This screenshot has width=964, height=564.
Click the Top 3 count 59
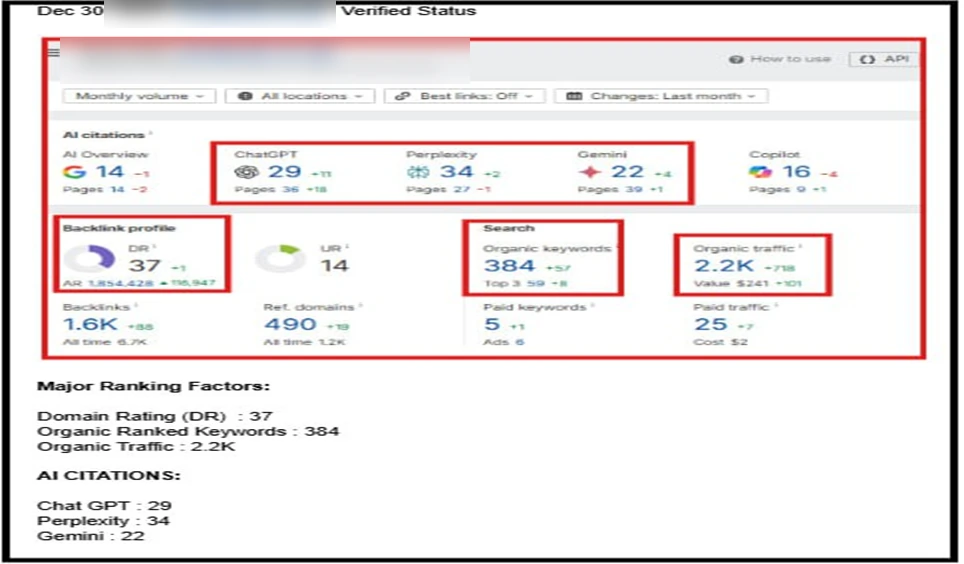pos(535,284)
